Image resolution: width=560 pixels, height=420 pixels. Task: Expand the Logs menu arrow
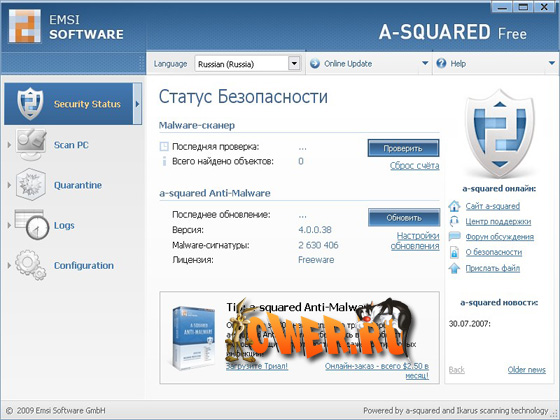coord(9,225)
